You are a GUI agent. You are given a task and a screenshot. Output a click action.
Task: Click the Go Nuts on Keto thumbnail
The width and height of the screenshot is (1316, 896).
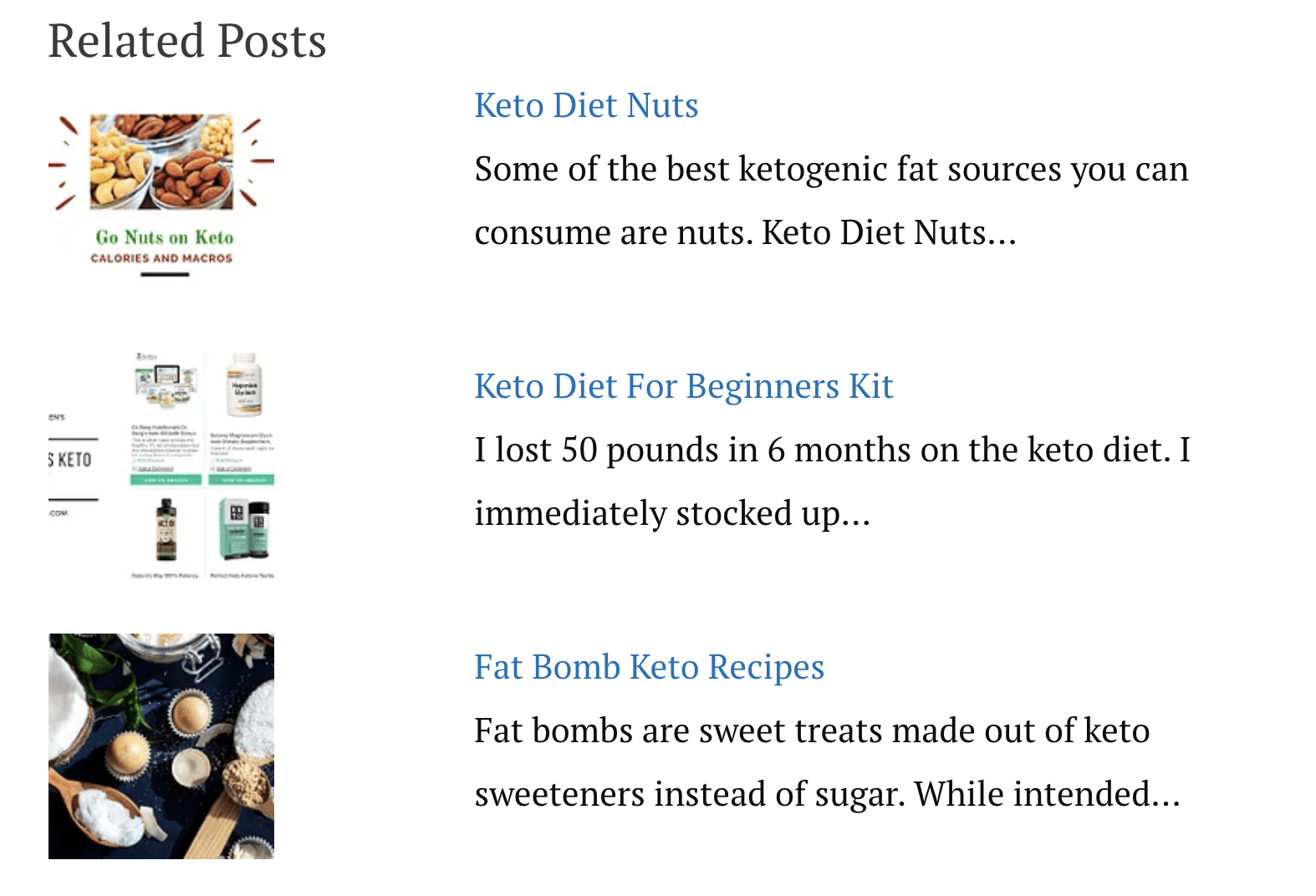[x=161, y=194]
